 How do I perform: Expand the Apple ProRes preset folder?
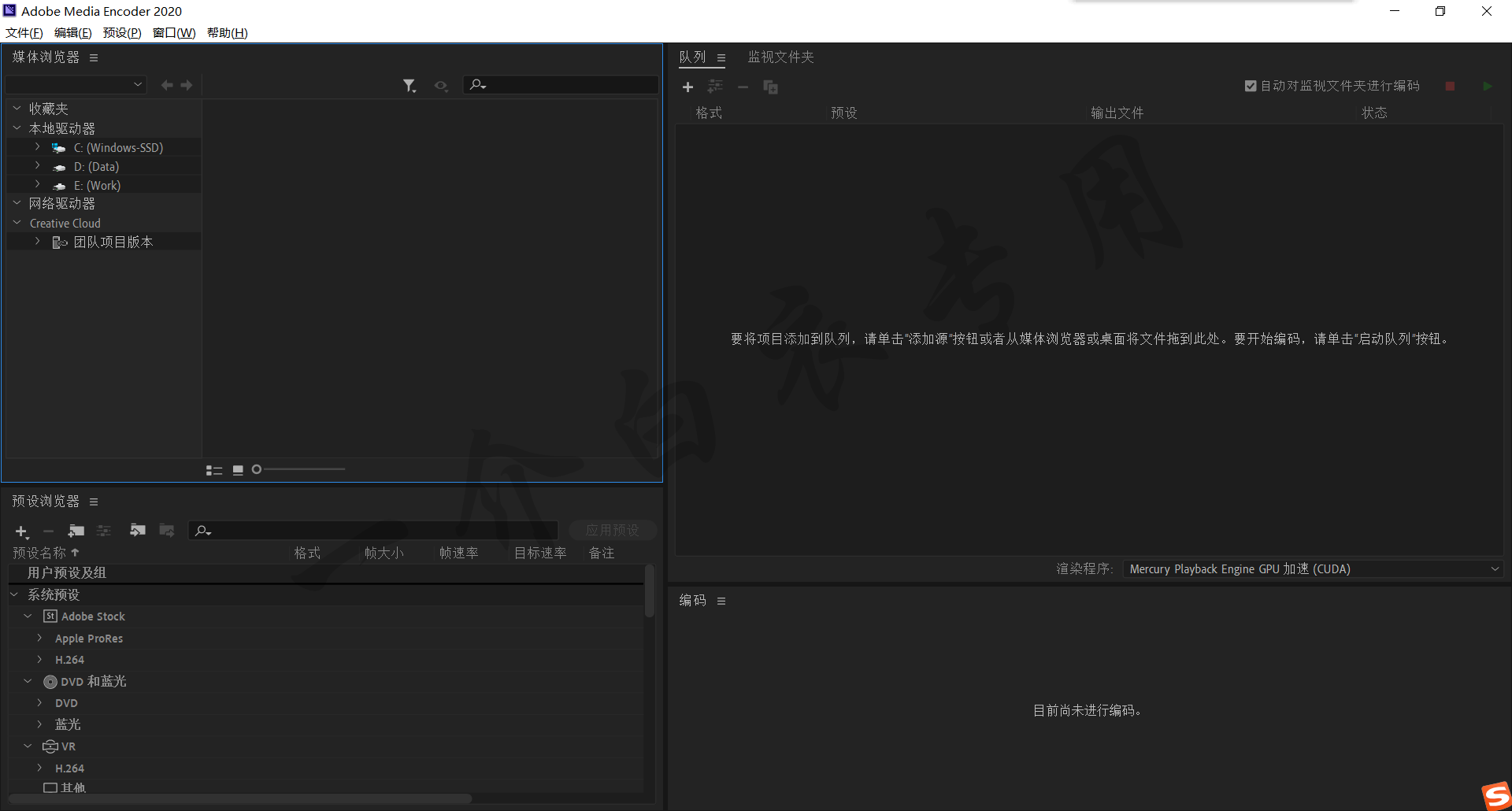point(39,638)
